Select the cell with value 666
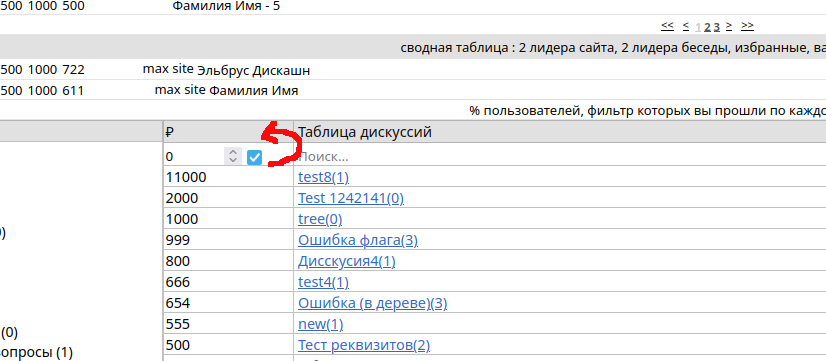Screen dimensions: 826x361 pos(228,282)
